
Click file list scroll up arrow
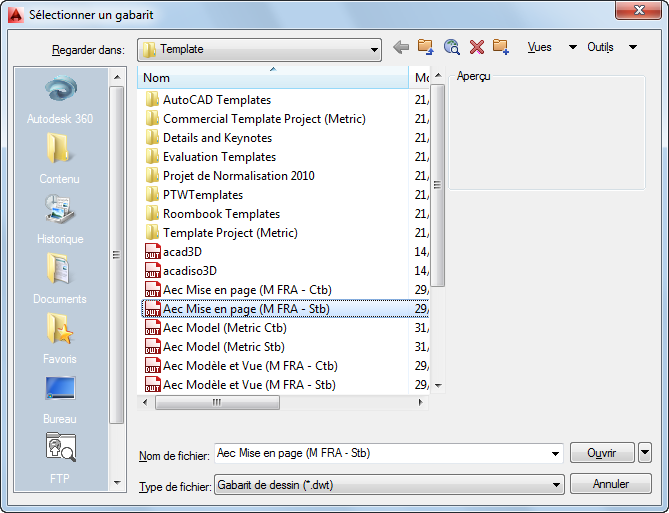[x=438, y=76]
